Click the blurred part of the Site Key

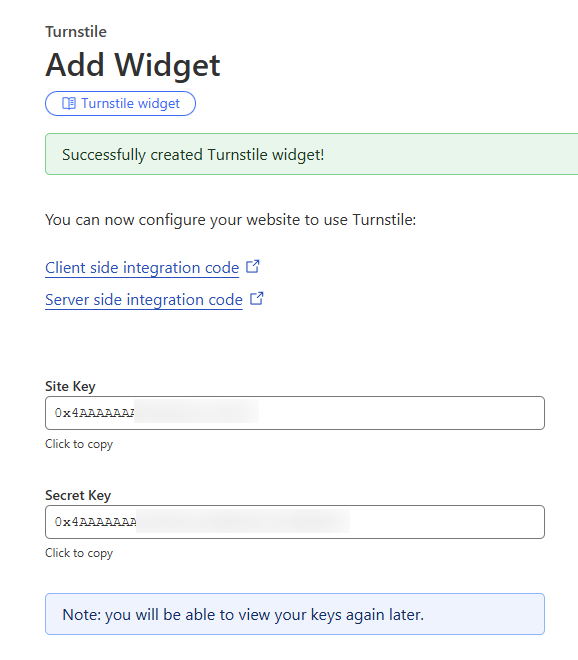[x=197, y=412]
